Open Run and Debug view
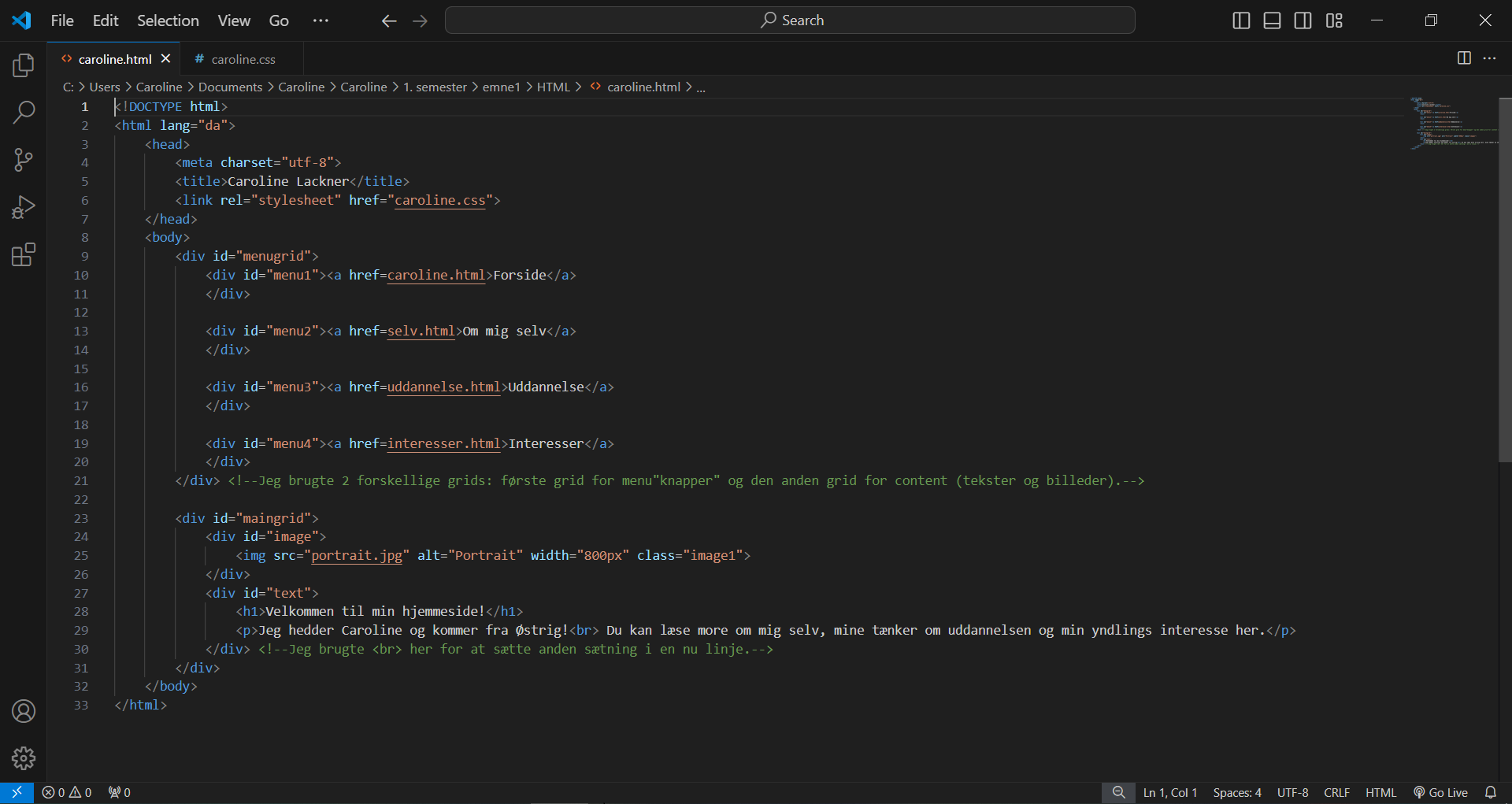The image size is (1512, 804). pyautogui.click(x=24, y=207)
